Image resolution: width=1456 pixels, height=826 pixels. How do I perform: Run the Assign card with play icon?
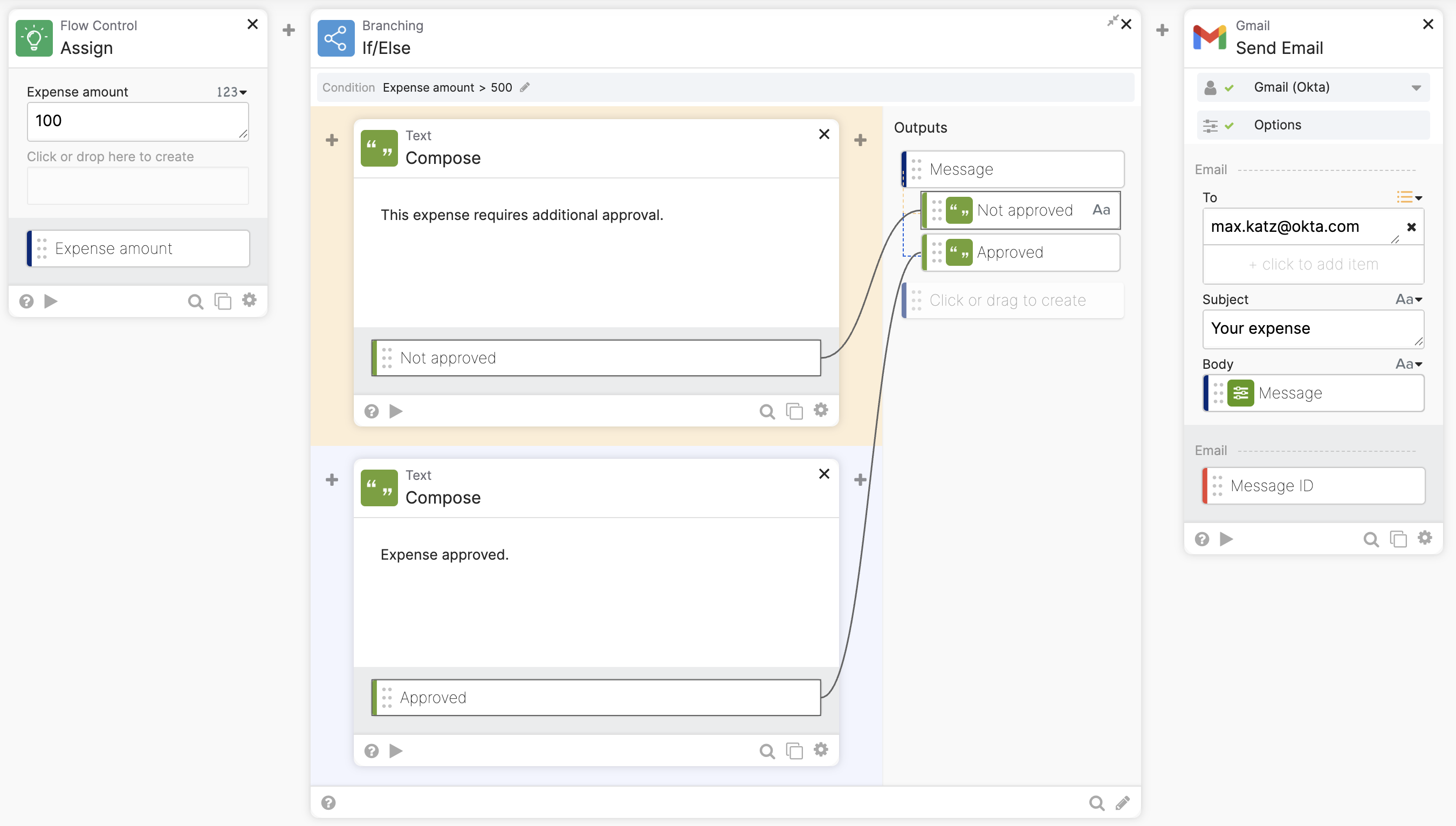pyautogui.click(x=51, y=301)
